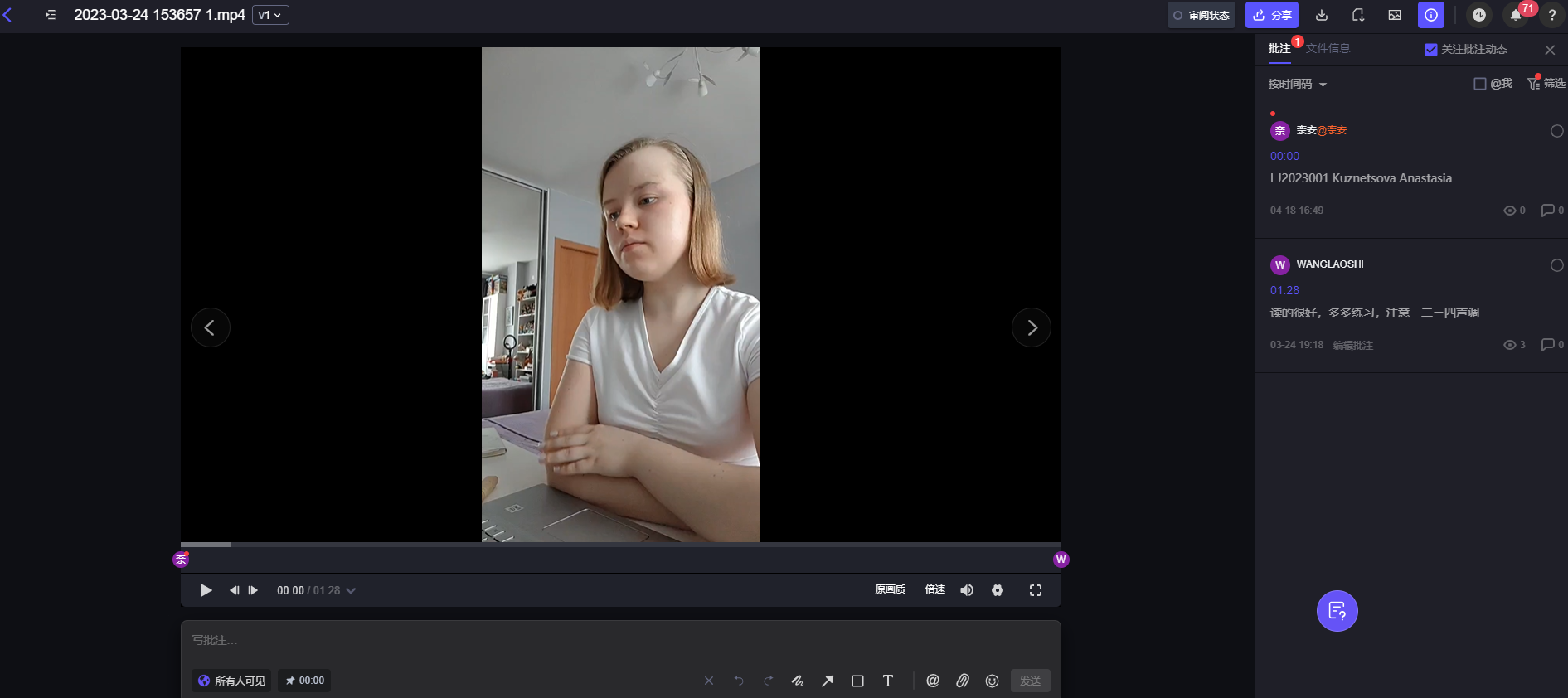Select the arrow drawing tool
The width and height of the screenshot is (1568, 698).
pyautogui.click(x=828, y=681)
